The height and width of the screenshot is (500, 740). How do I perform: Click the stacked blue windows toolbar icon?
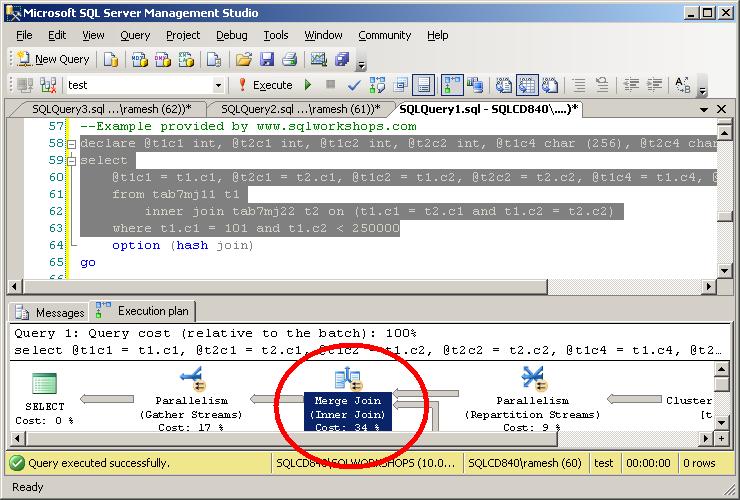click(x=342, y=59)
